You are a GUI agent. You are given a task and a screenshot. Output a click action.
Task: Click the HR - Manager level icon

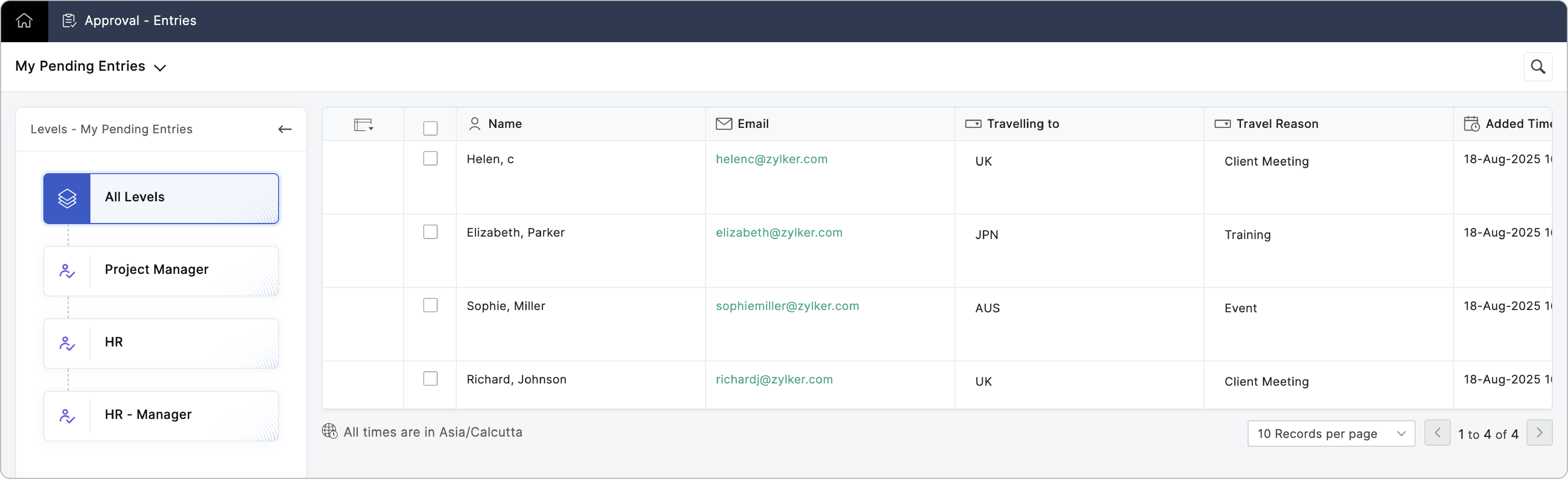pos(67,416)
